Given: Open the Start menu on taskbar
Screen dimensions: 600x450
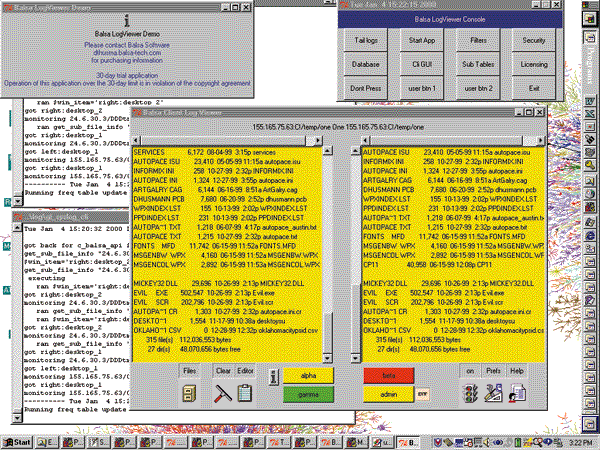Looking at the screenshot, I should [x=17, y=441].
